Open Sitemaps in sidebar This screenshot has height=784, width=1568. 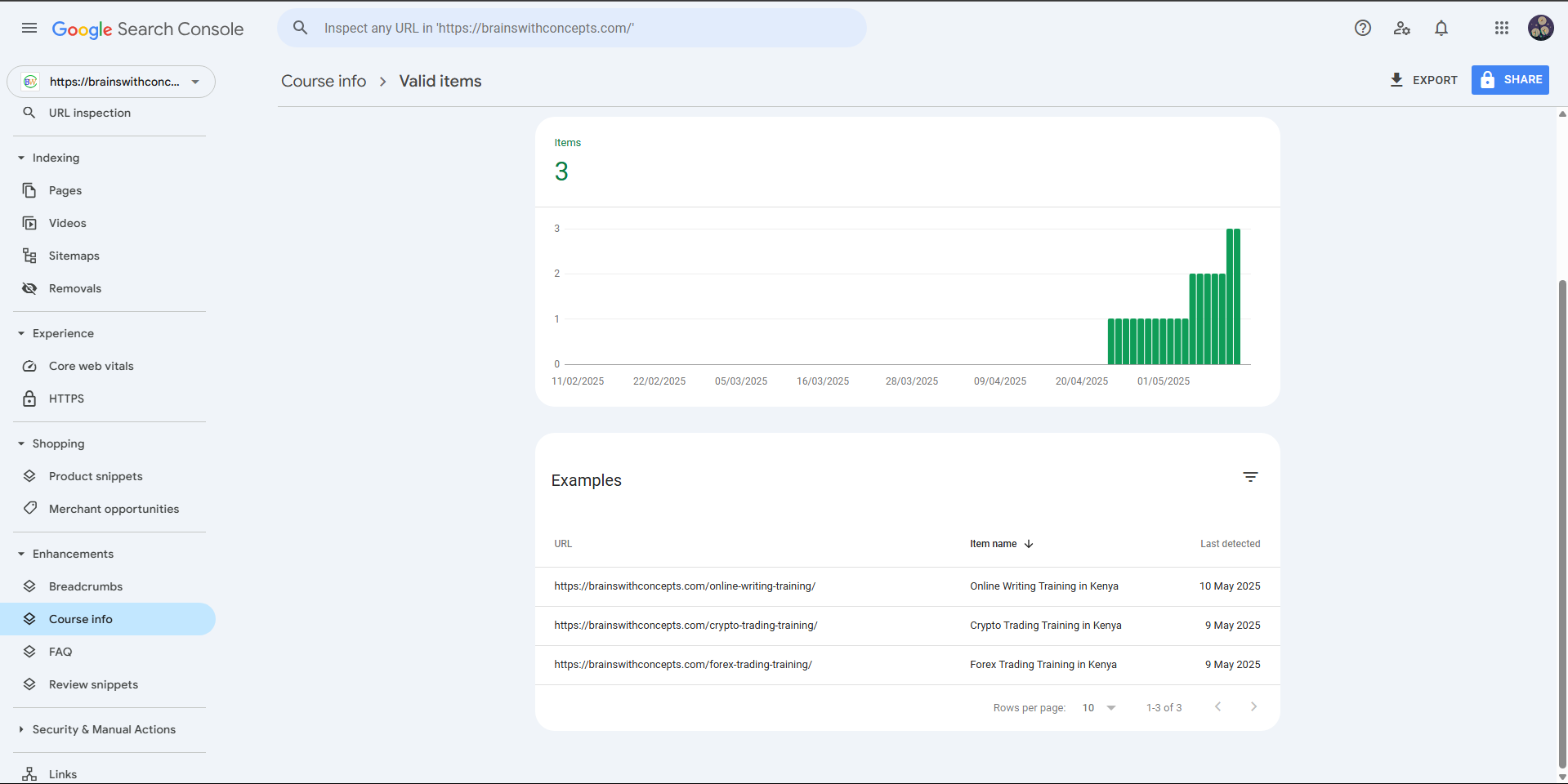(74, 256)
